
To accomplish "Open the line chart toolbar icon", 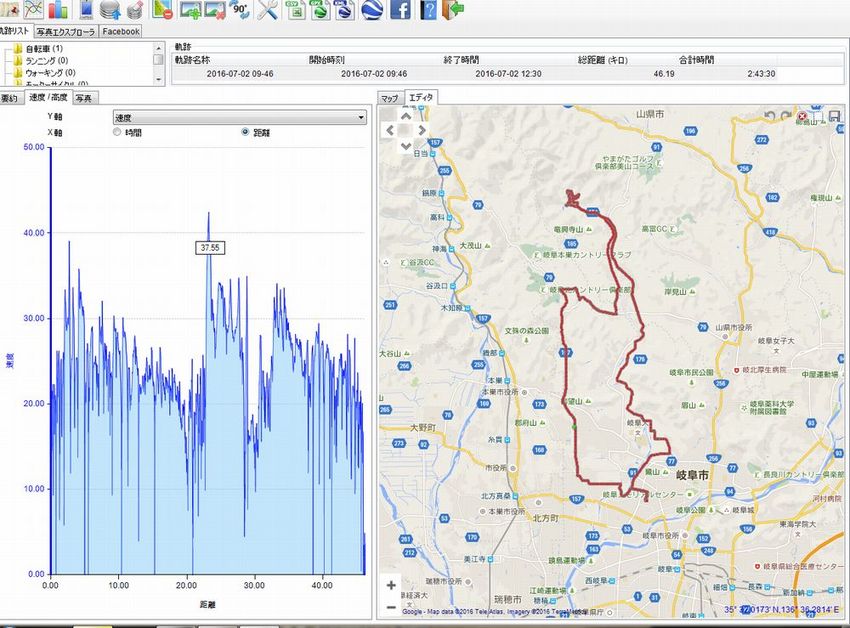I will pyautogui.click(x=34, y=9).
